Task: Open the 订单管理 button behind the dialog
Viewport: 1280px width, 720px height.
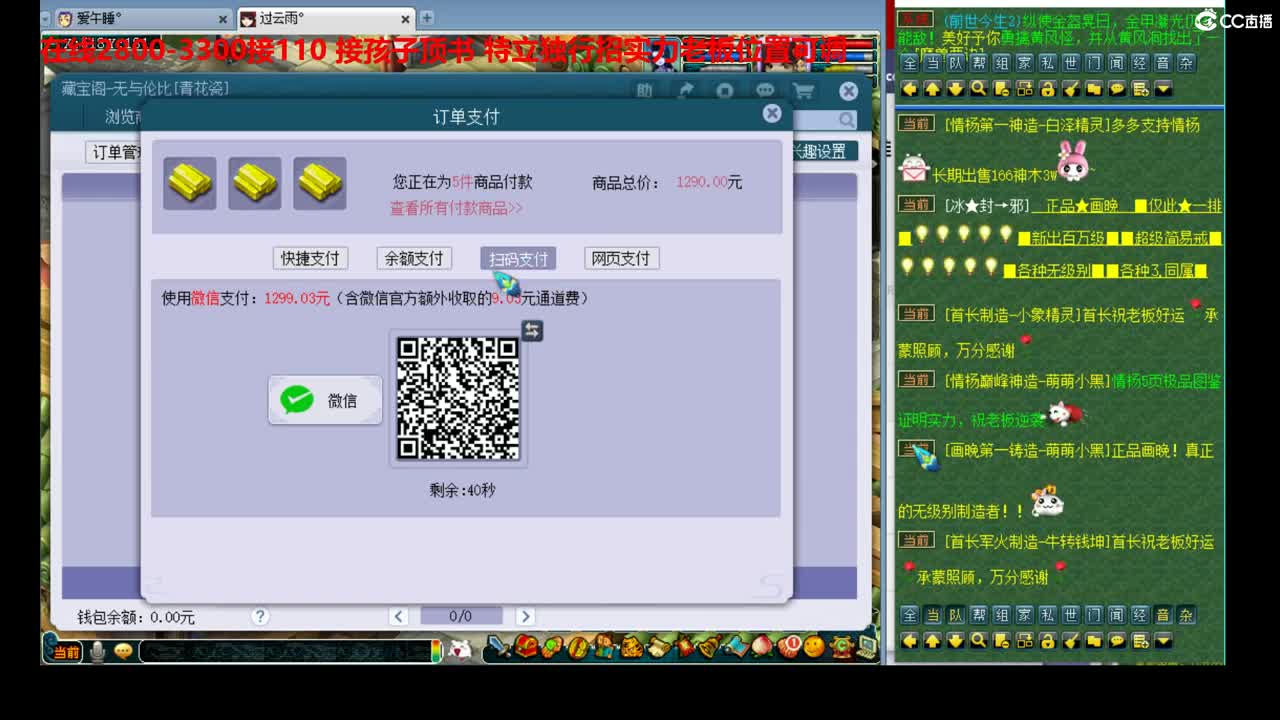Action: tap(115, 152)
